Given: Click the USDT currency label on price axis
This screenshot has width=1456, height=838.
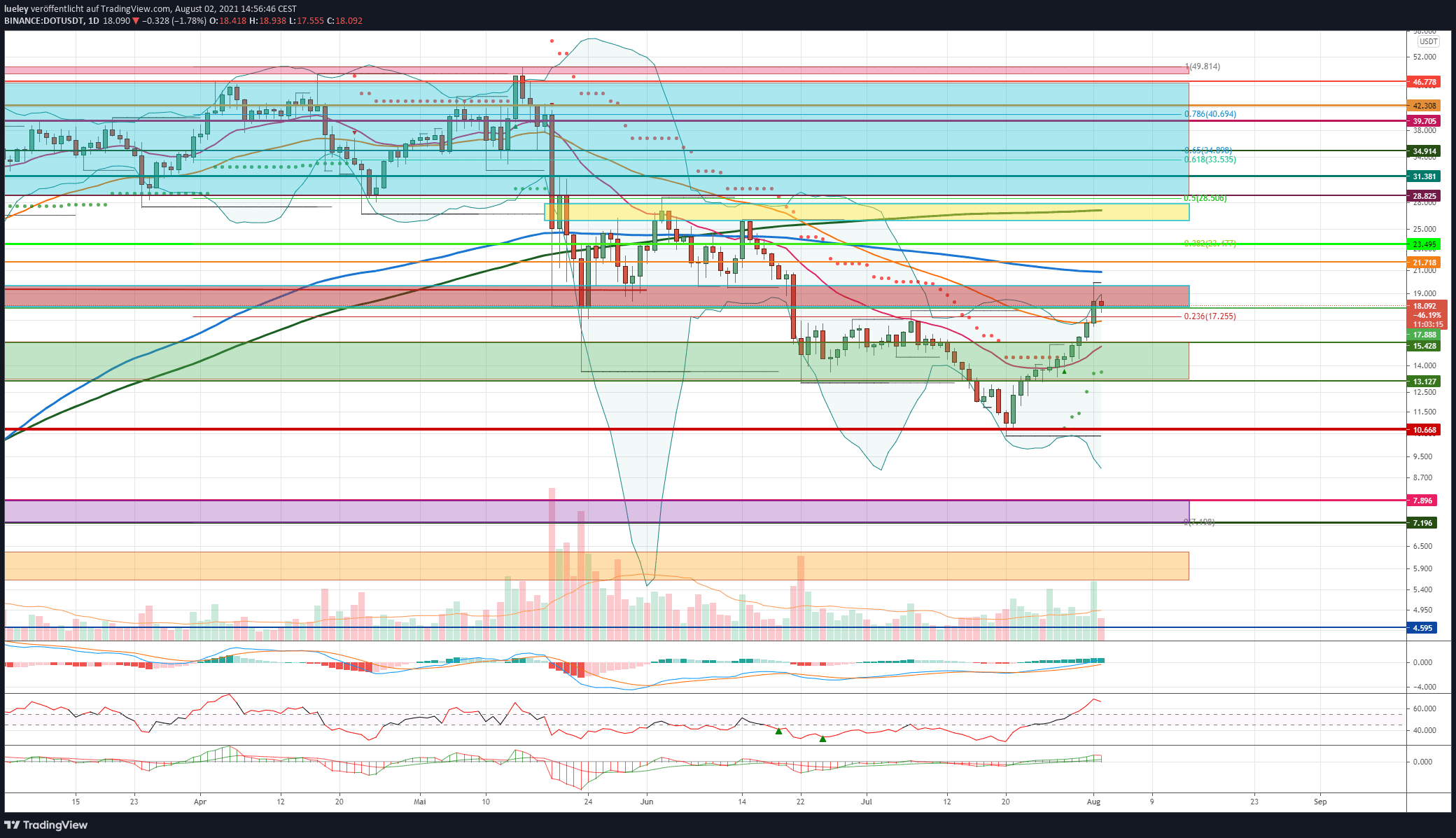Looking at the screenshot, I should (x=1428, y=41).
